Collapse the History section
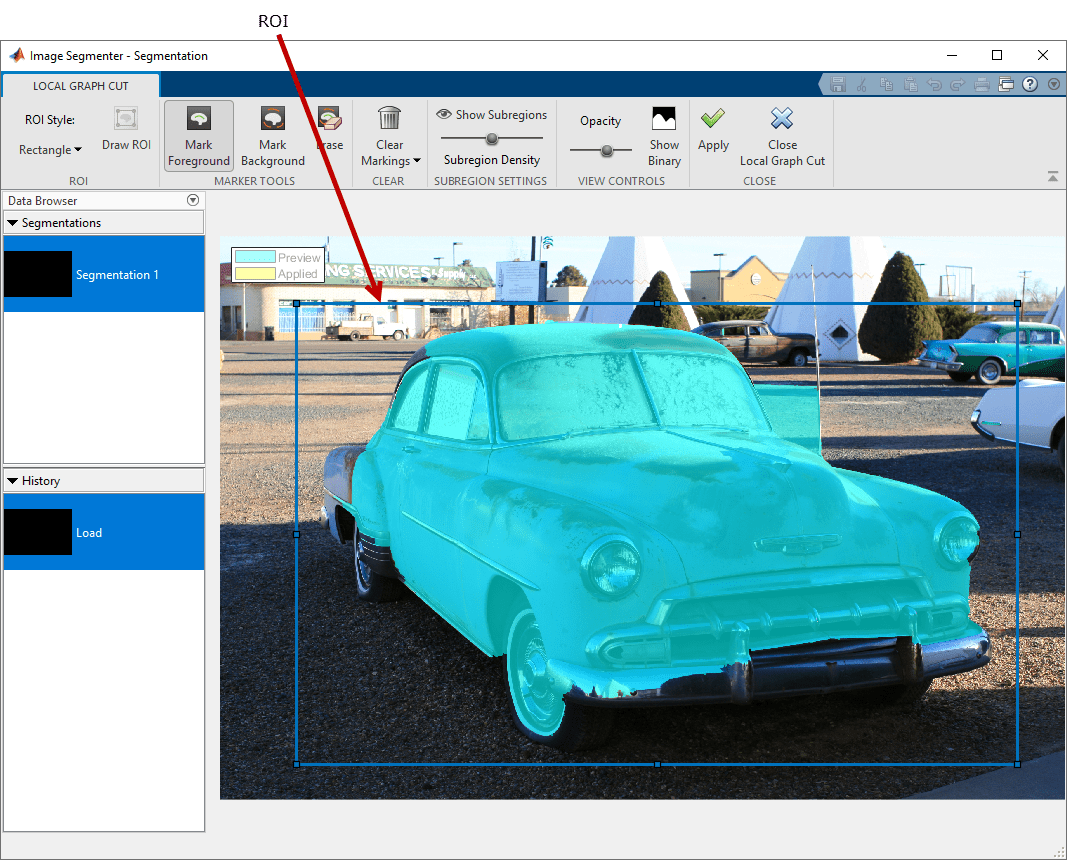The image size is (1067, 860). tap(13, 481)
